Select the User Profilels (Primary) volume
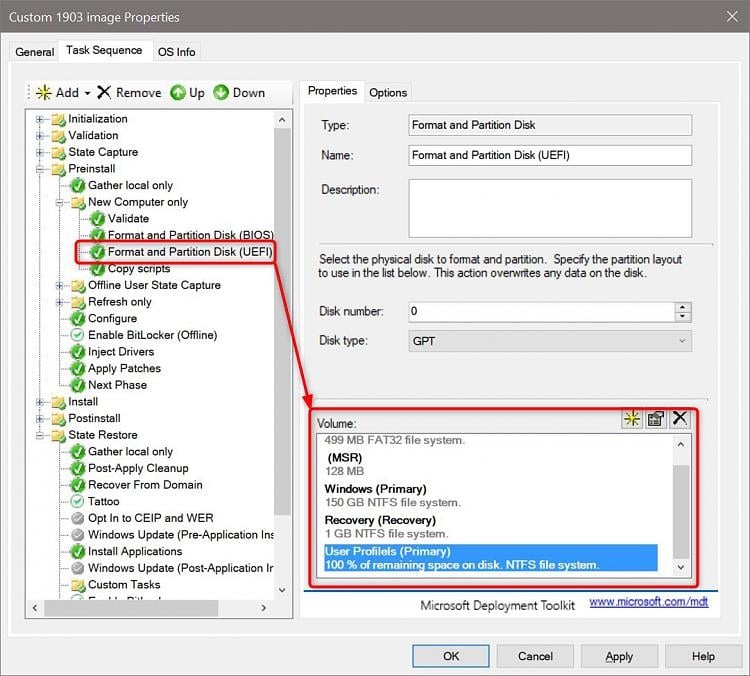 point(491,558)
